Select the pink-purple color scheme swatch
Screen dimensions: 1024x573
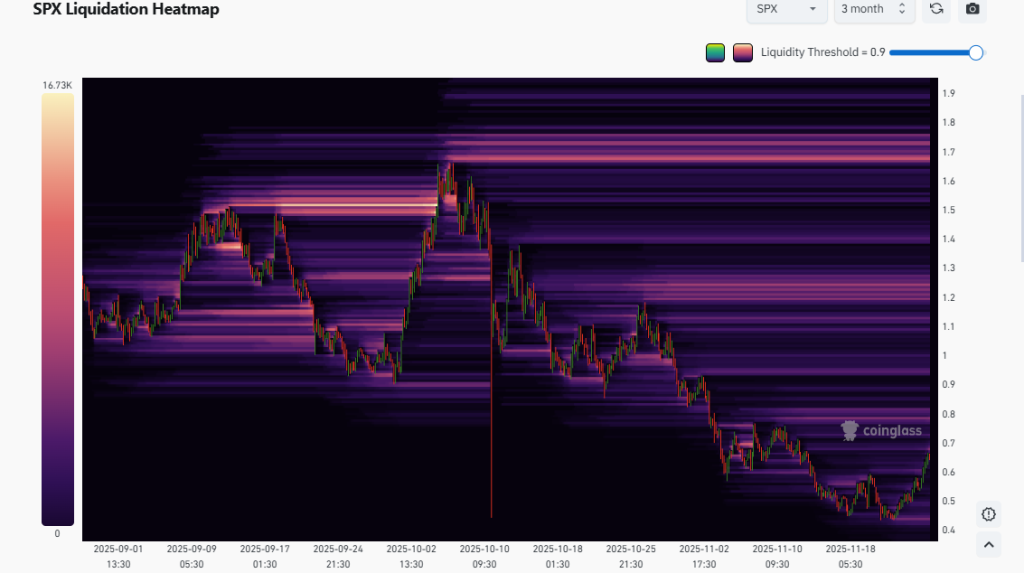[x=742, y=53]
